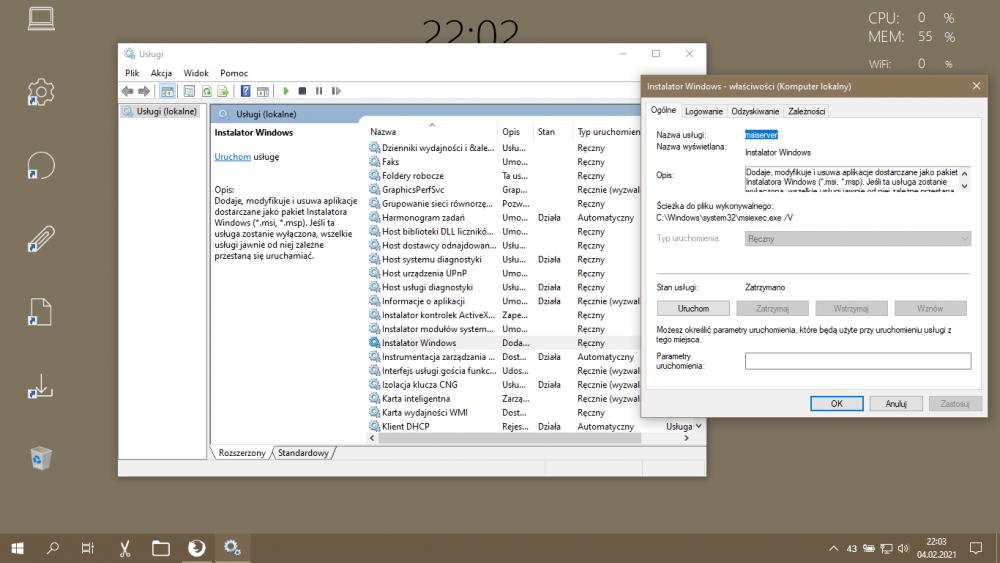
Task: Click the green Start service toolbar icon
Action: pyautogui.click(x=287, y=91)
